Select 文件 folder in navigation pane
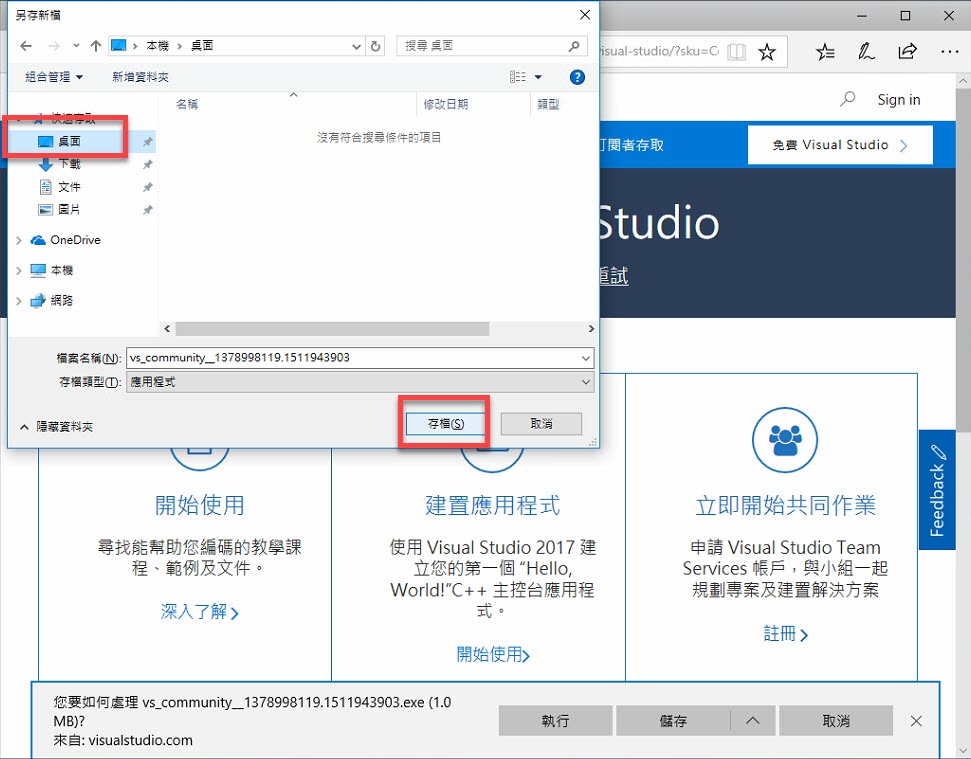 (69, 187)
